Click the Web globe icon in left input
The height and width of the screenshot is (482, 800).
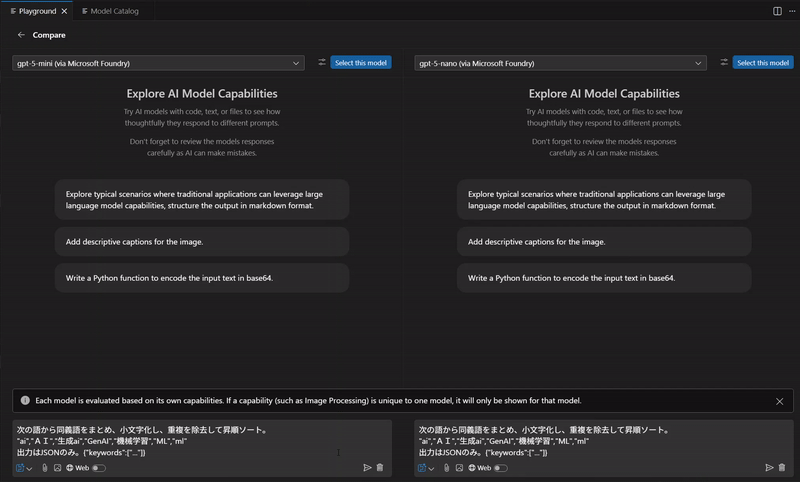tap(69, 468)
